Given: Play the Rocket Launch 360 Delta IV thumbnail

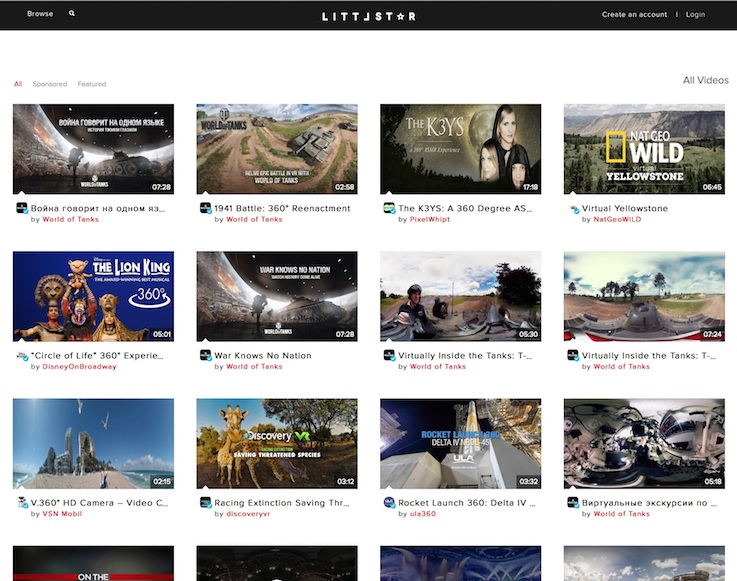Looking at the screenshot, I should point(461,444).
